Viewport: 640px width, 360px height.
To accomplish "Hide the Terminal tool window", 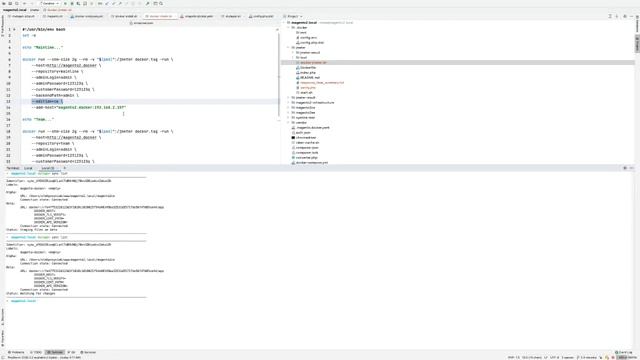I will coord(631,168).
